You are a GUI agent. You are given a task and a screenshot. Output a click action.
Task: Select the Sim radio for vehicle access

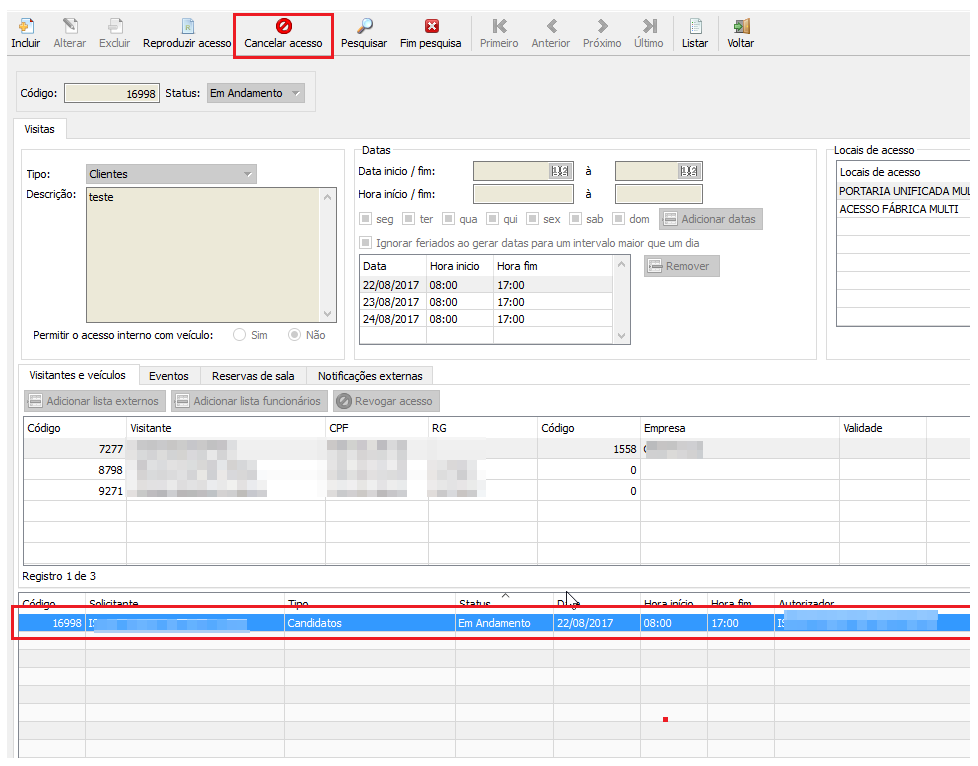pos(240,335)
